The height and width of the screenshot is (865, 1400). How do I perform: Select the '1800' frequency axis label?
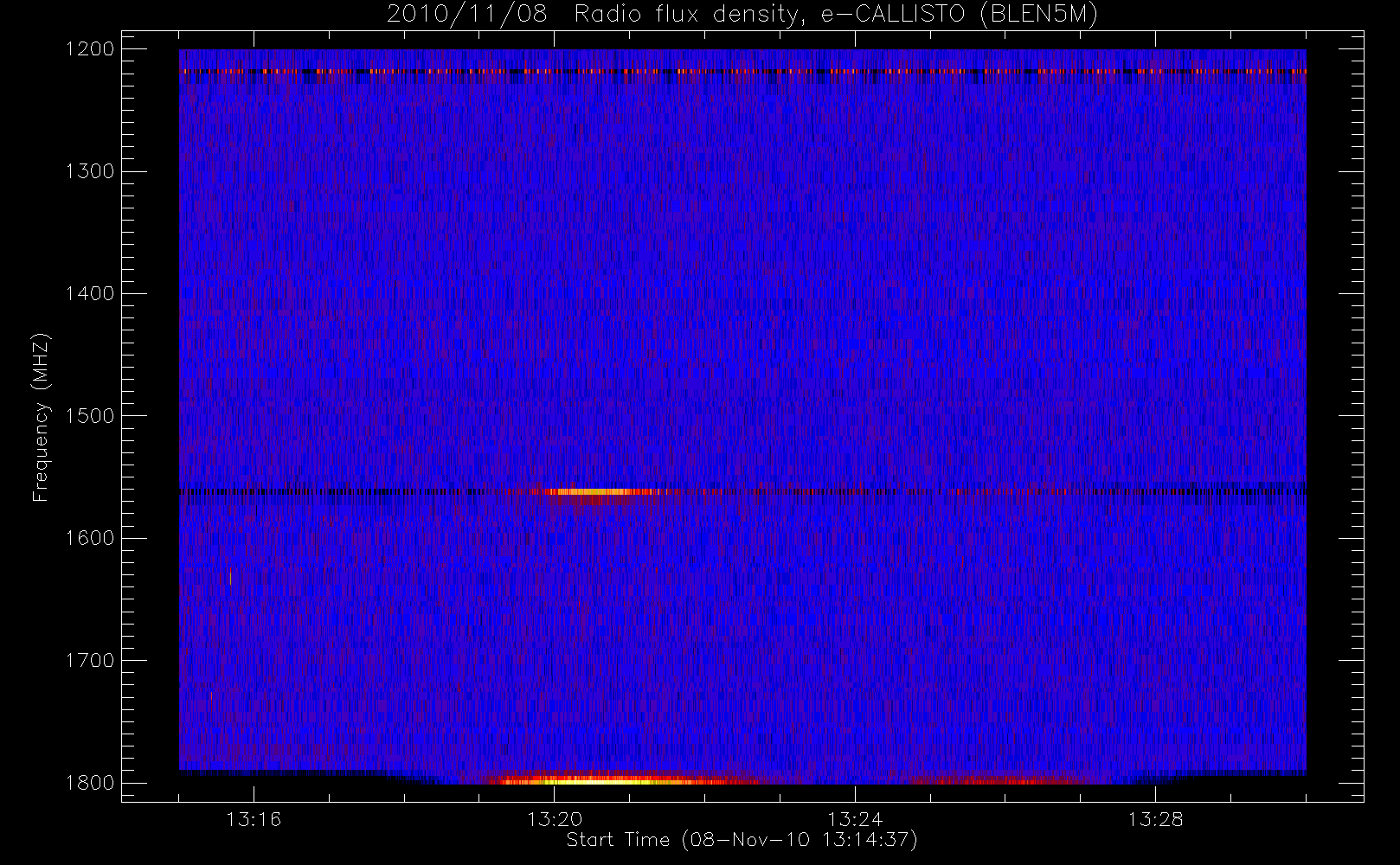click(91, 783)
